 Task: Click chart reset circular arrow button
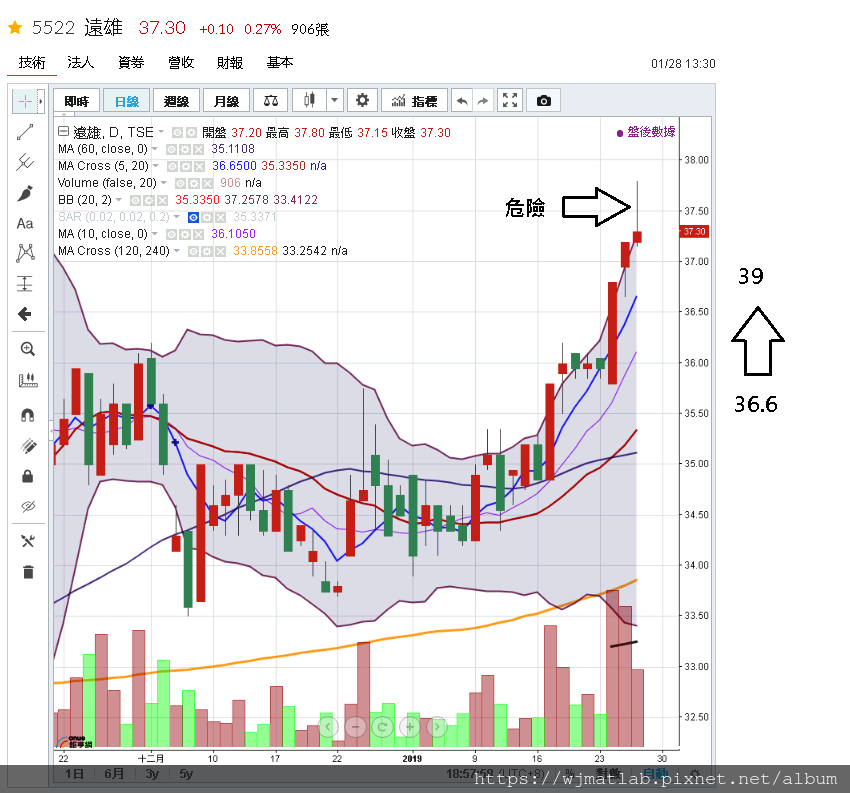click(x=382, y=726)
